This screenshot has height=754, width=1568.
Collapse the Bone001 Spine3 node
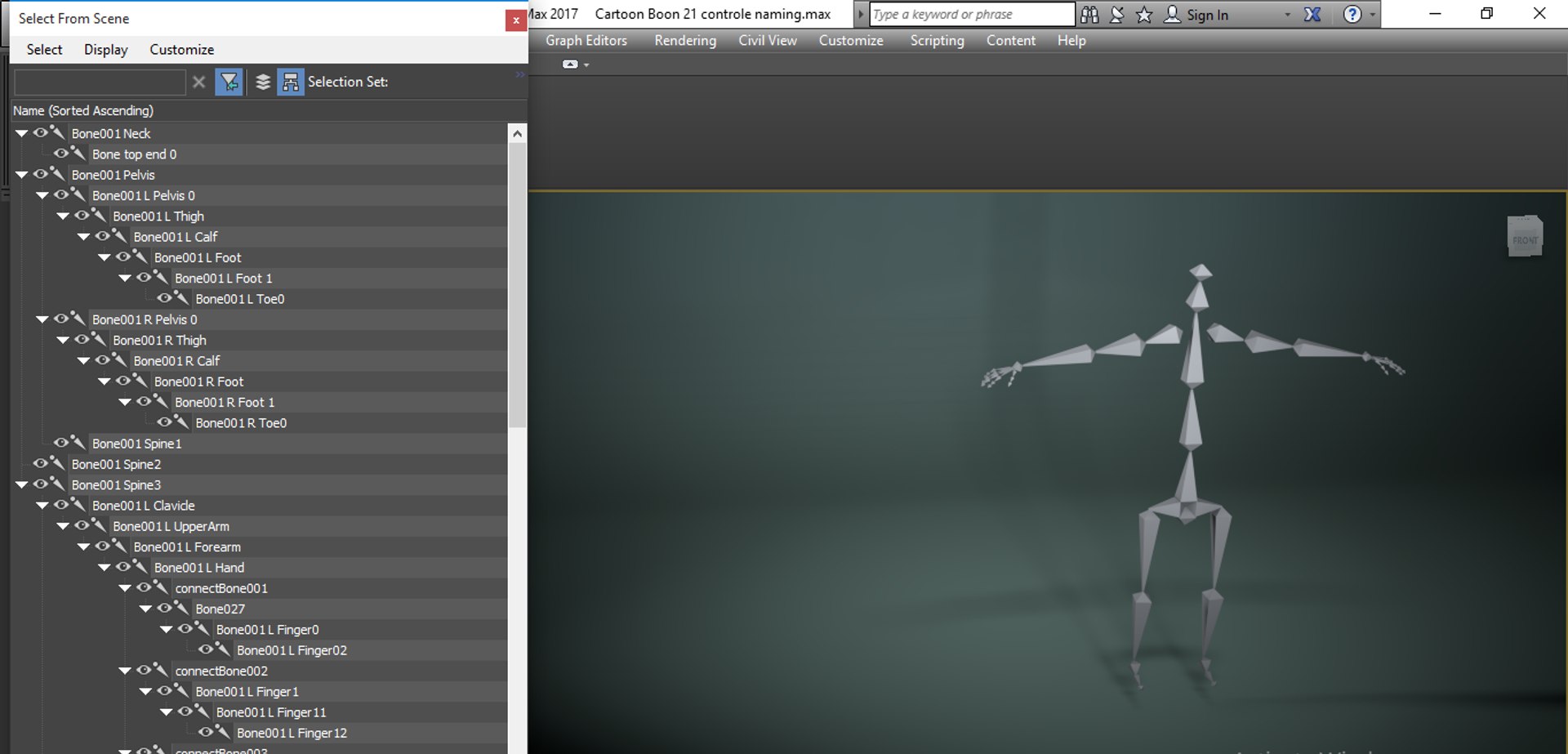click(22, 484)
